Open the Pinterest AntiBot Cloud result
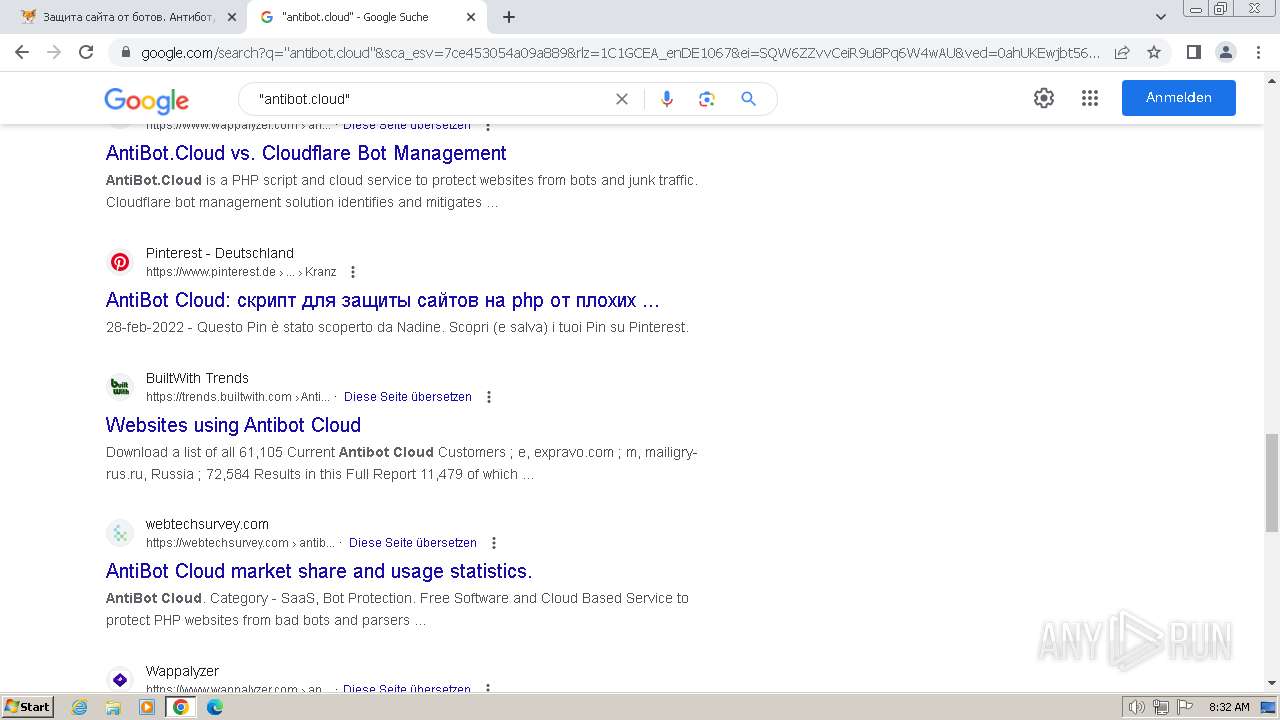 point(383,300)
